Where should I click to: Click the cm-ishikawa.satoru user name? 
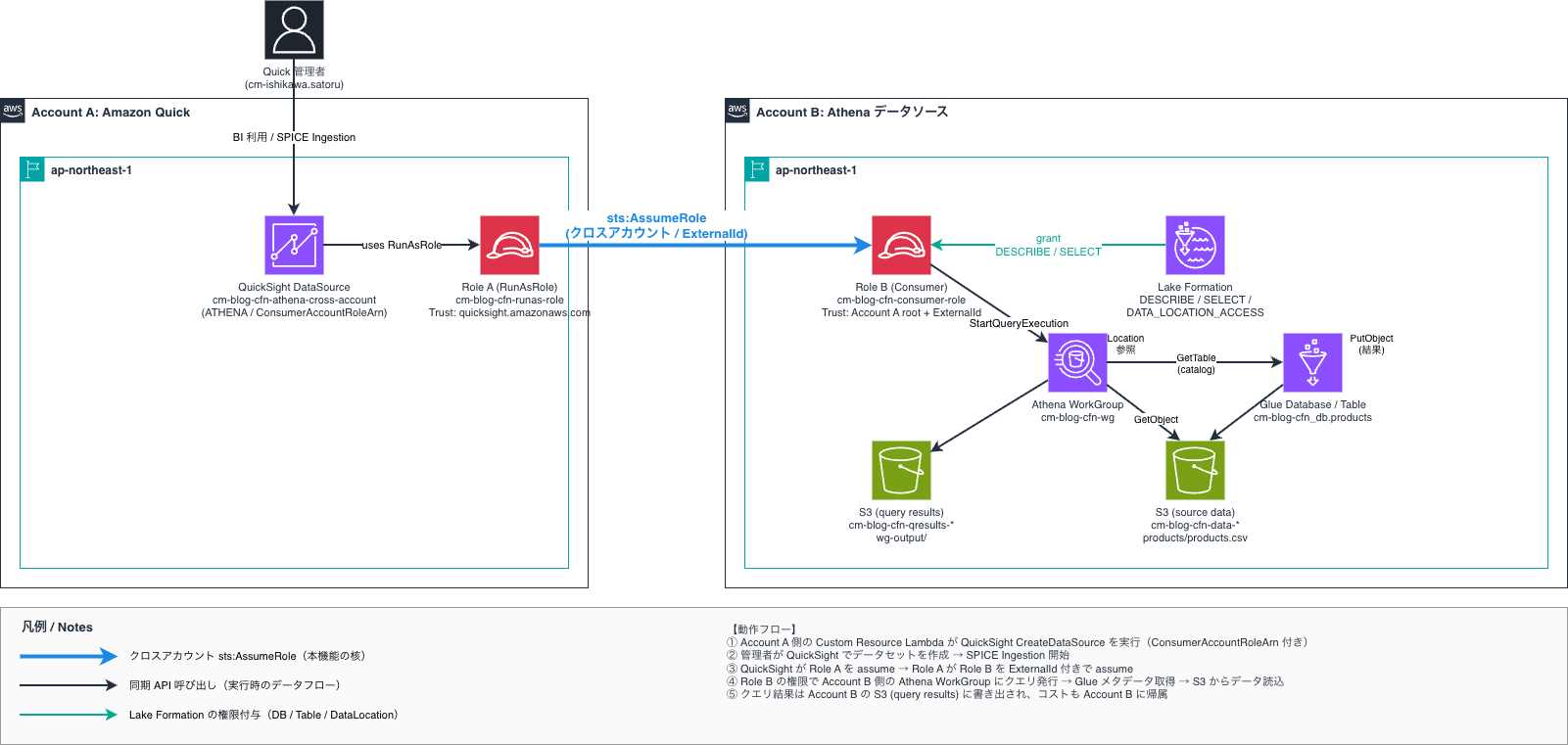click(x=294, y=84)
